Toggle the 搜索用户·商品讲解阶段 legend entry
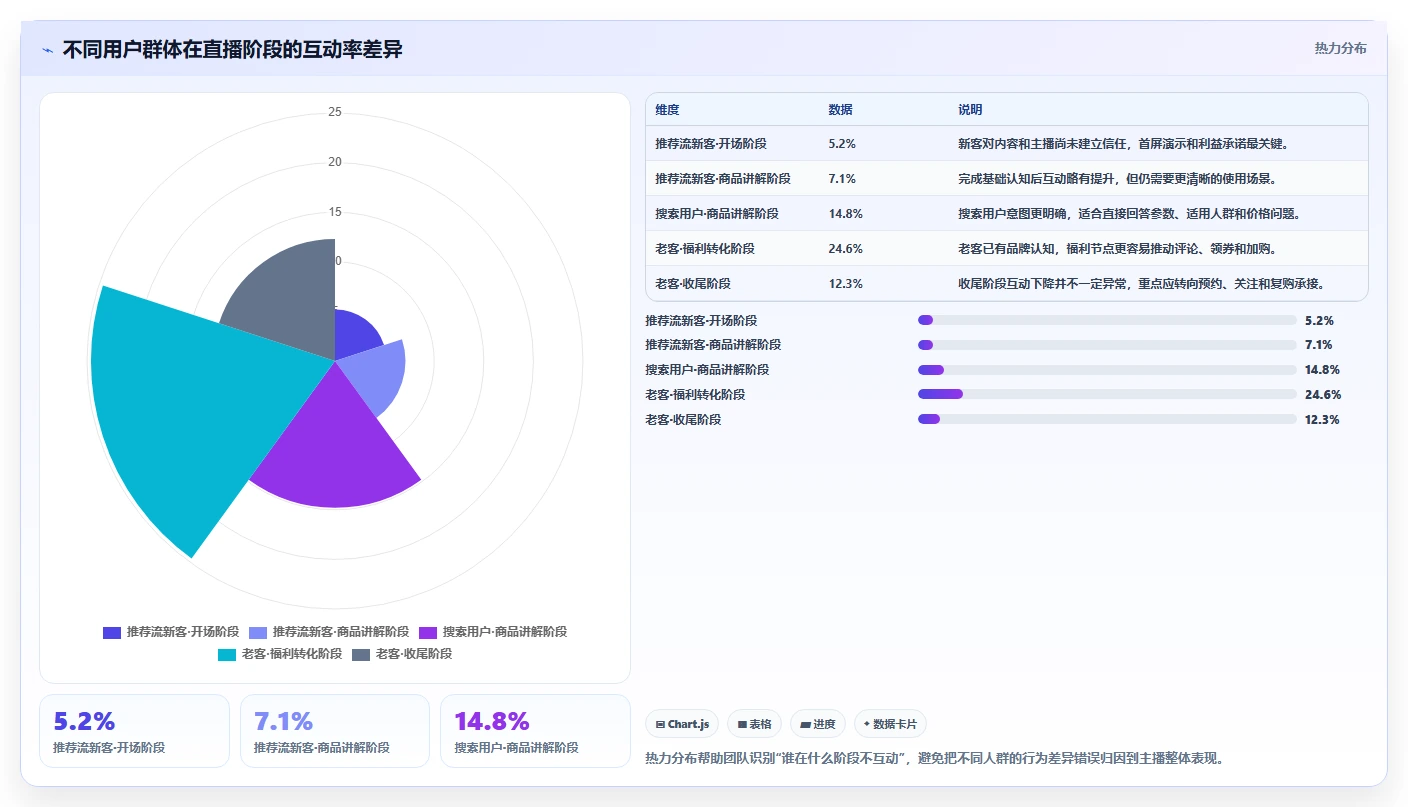Screen dimensions: 1408x807 (493, 632)
